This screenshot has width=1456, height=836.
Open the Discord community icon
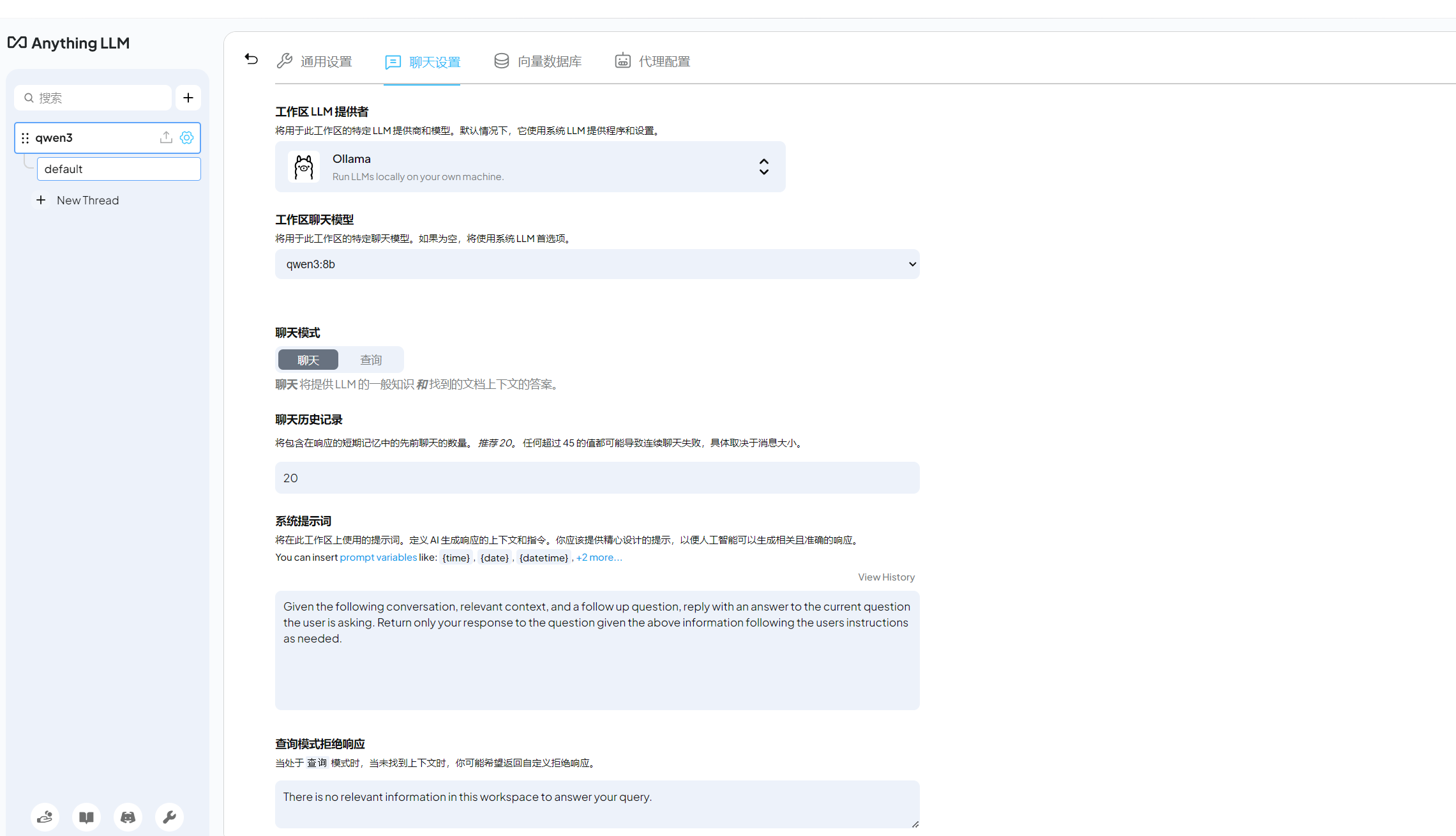[128, 817]
